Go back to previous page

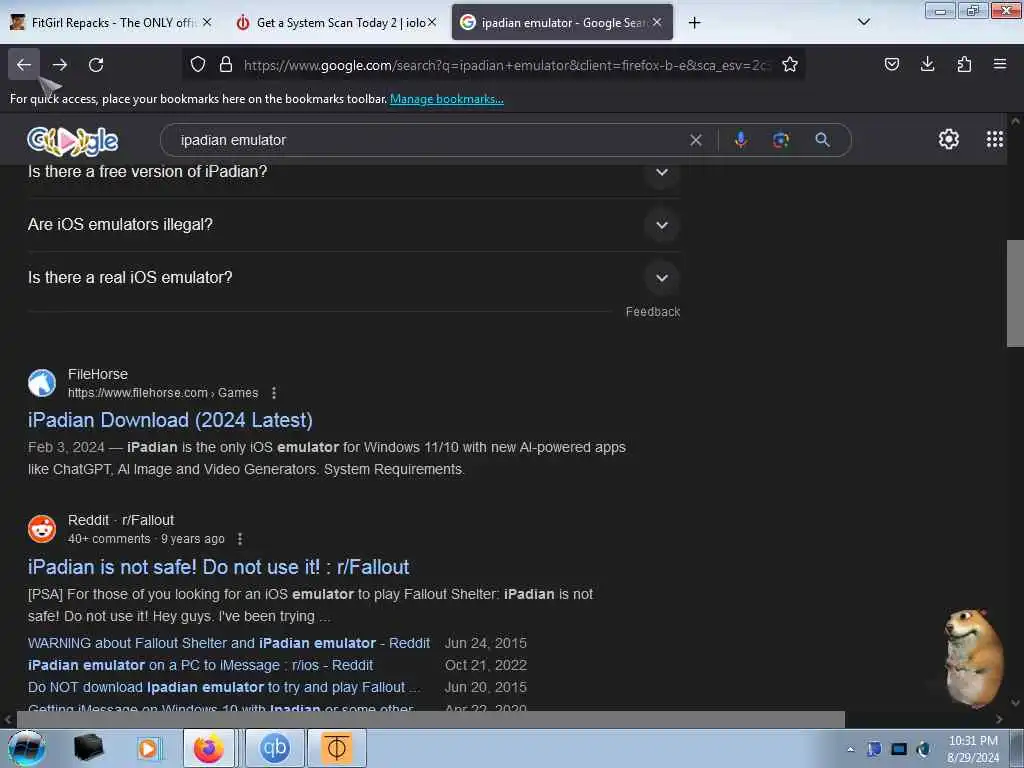point(24,65)
